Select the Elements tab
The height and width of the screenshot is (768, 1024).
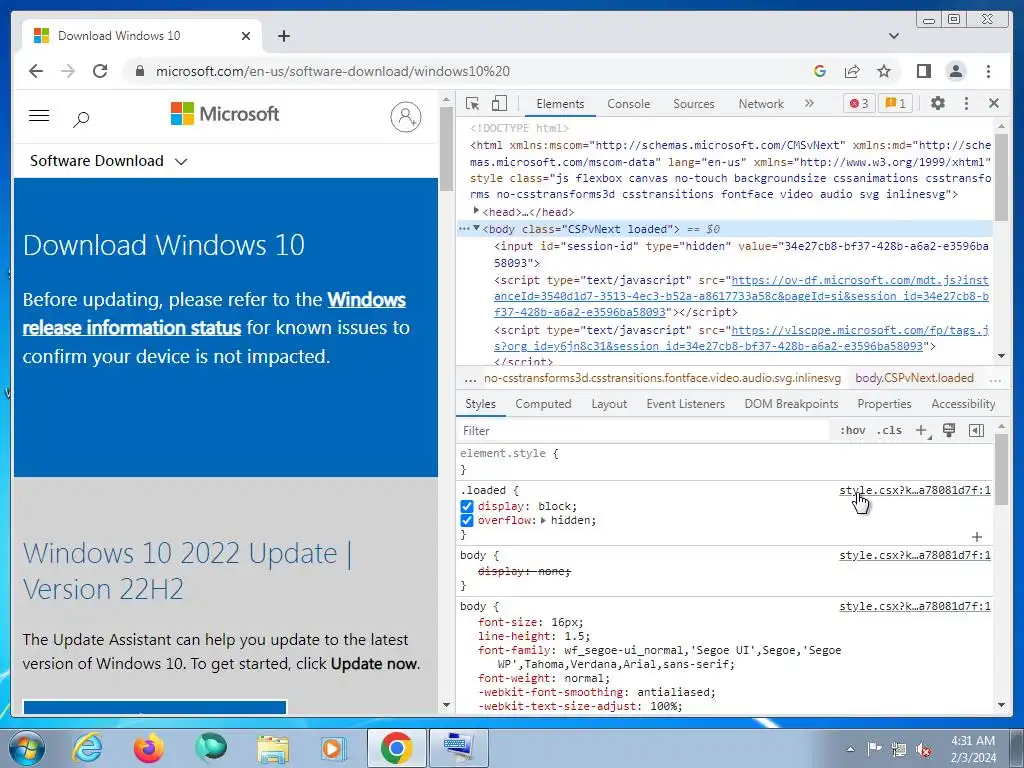point(560,104)
